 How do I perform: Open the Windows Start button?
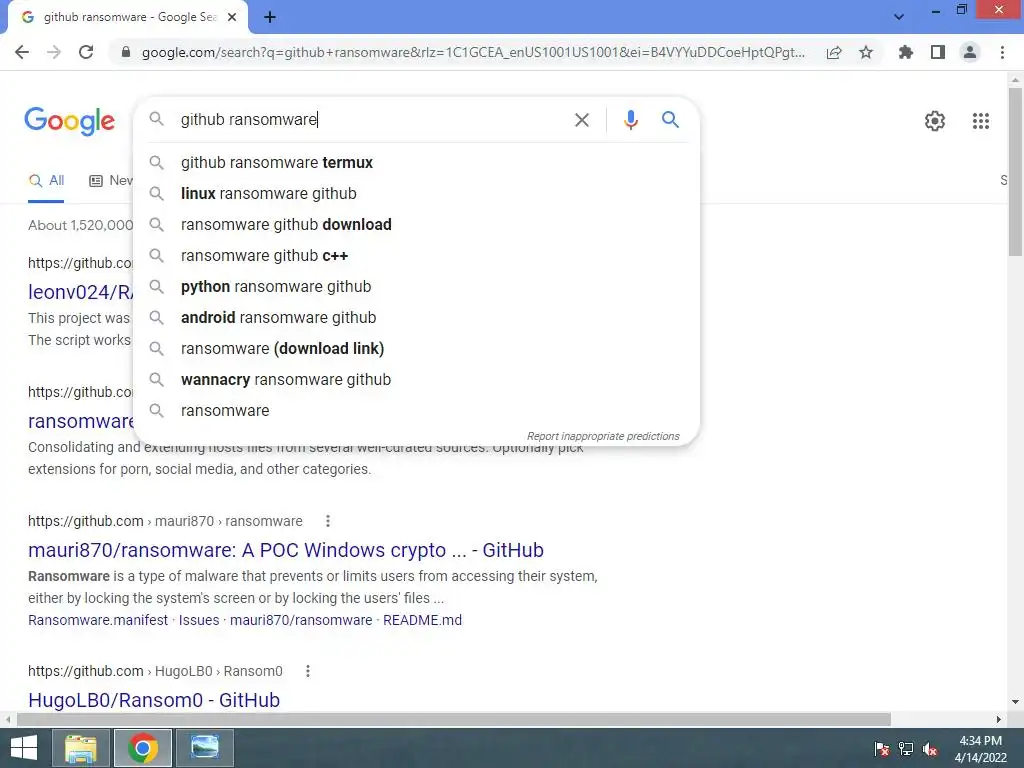tap(24, 748)
